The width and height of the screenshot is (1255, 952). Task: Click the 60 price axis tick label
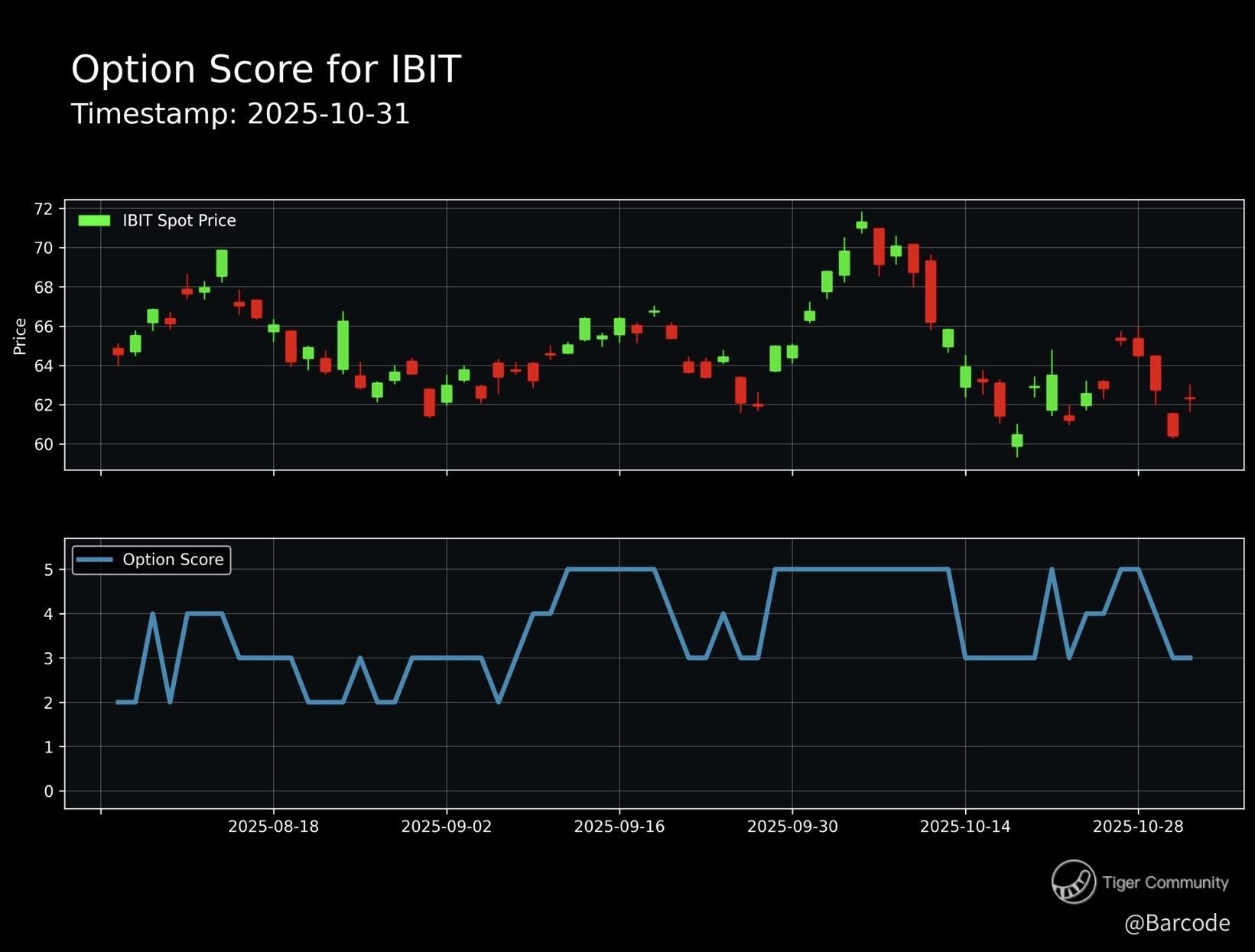(x=44, y=444)
